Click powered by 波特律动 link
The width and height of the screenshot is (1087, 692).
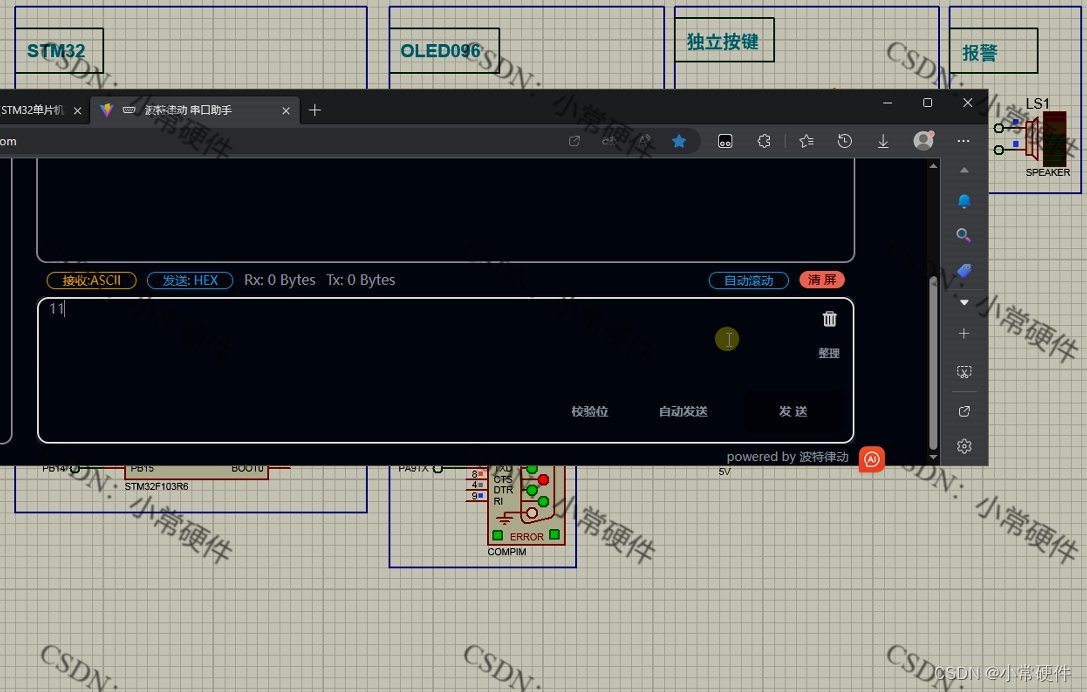pos(788,457)
